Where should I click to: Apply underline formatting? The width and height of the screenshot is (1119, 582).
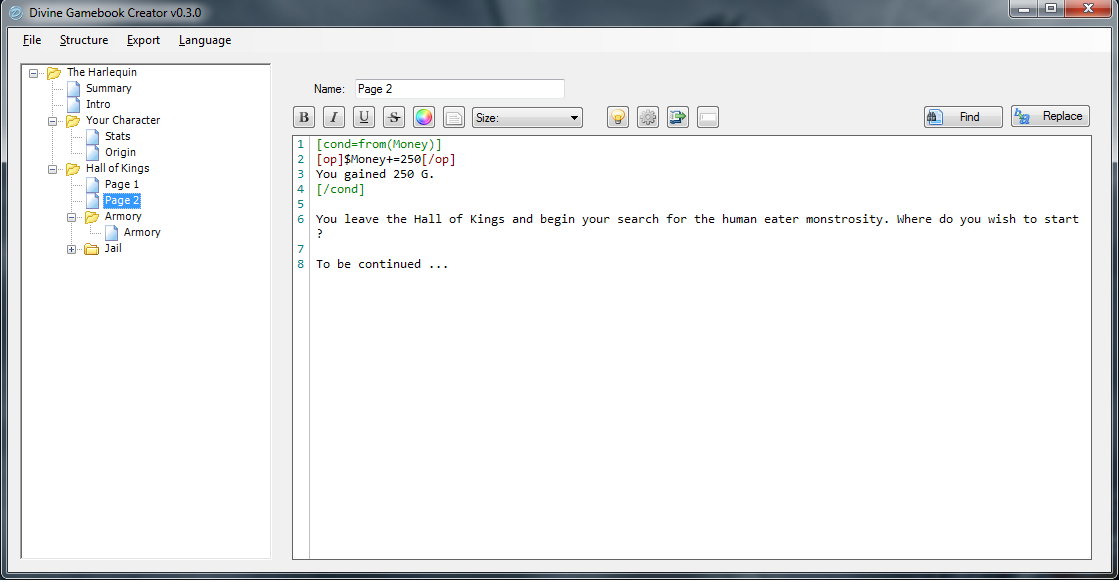pos(364,117)
